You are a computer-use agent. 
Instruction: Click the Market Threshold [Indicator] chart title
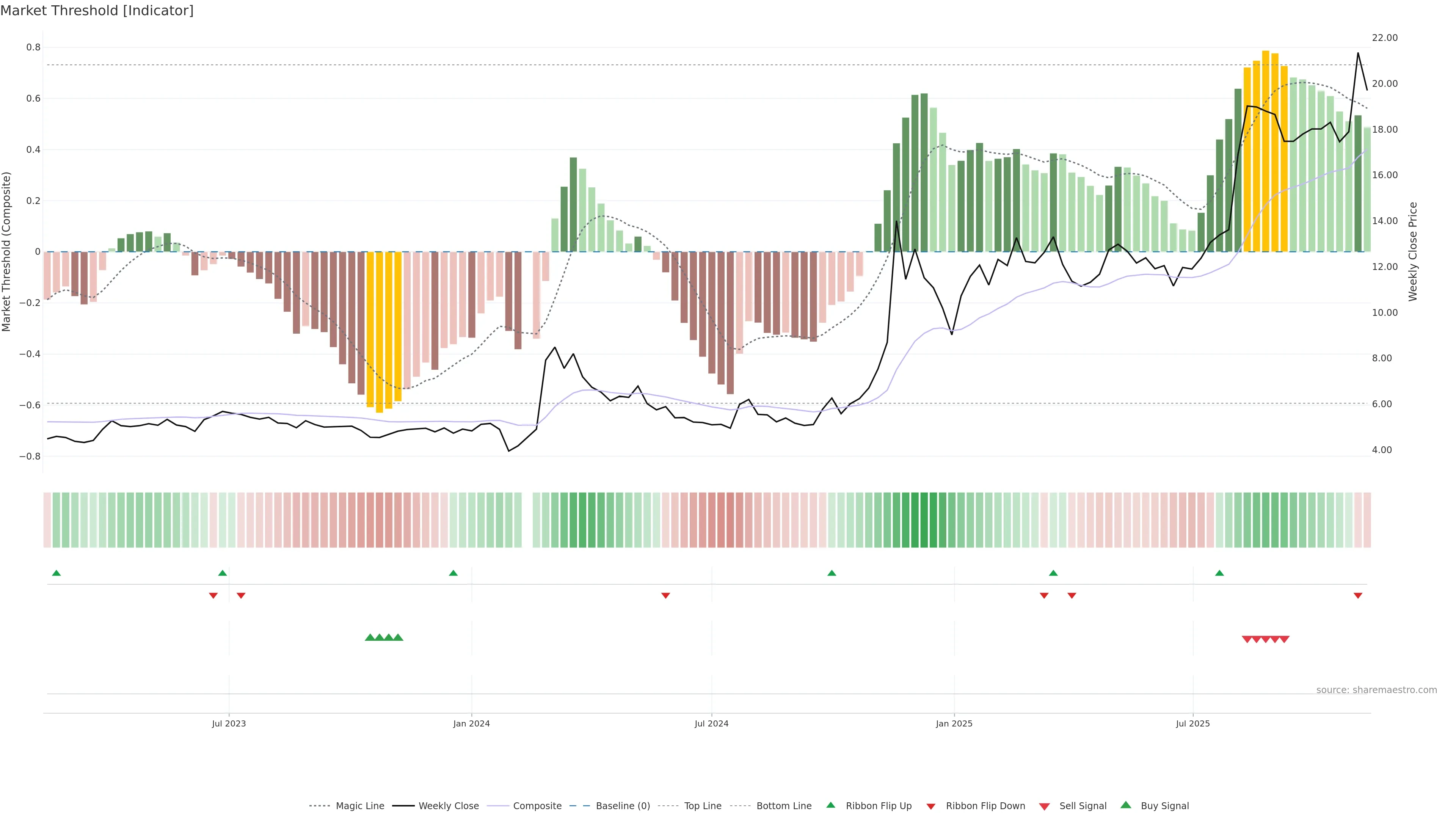pos(97,11)
